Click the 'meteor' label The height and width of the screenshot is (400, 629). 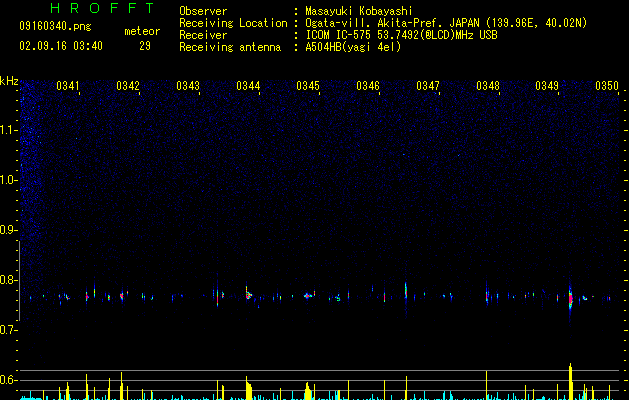click(x=142, y=31)
